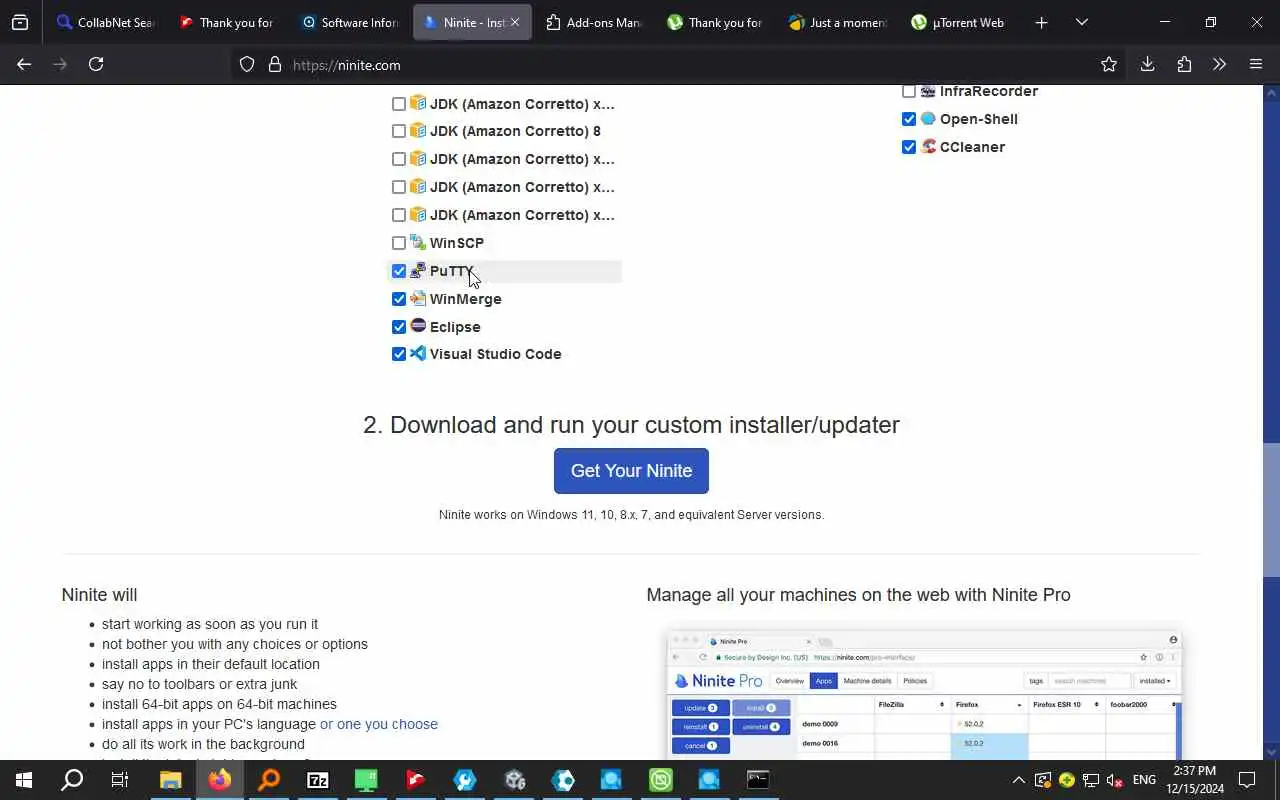
Task: Click the Visual Studio Code logo icon
Action: point(418,353)
